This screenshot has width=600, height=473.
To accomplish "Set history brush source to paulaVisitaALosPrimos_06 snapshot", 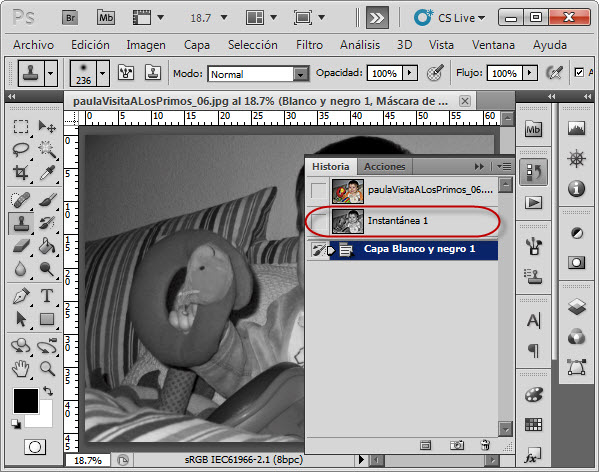I will (318, 191).
